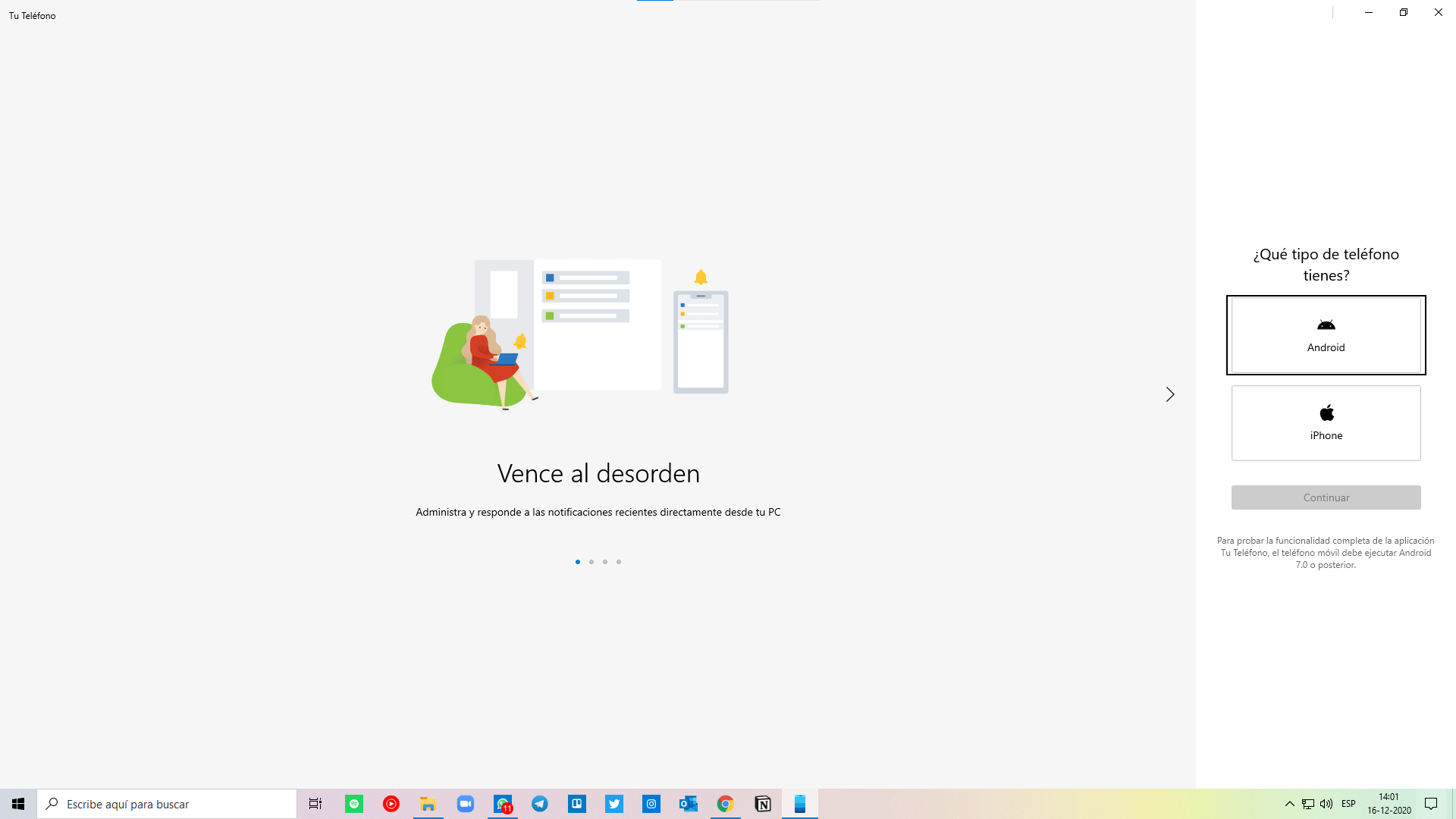Image resolution: width=1456 pixels, height=819 pixels.
Task: Go to second carousel page dot
Action: tap(591, 562)
